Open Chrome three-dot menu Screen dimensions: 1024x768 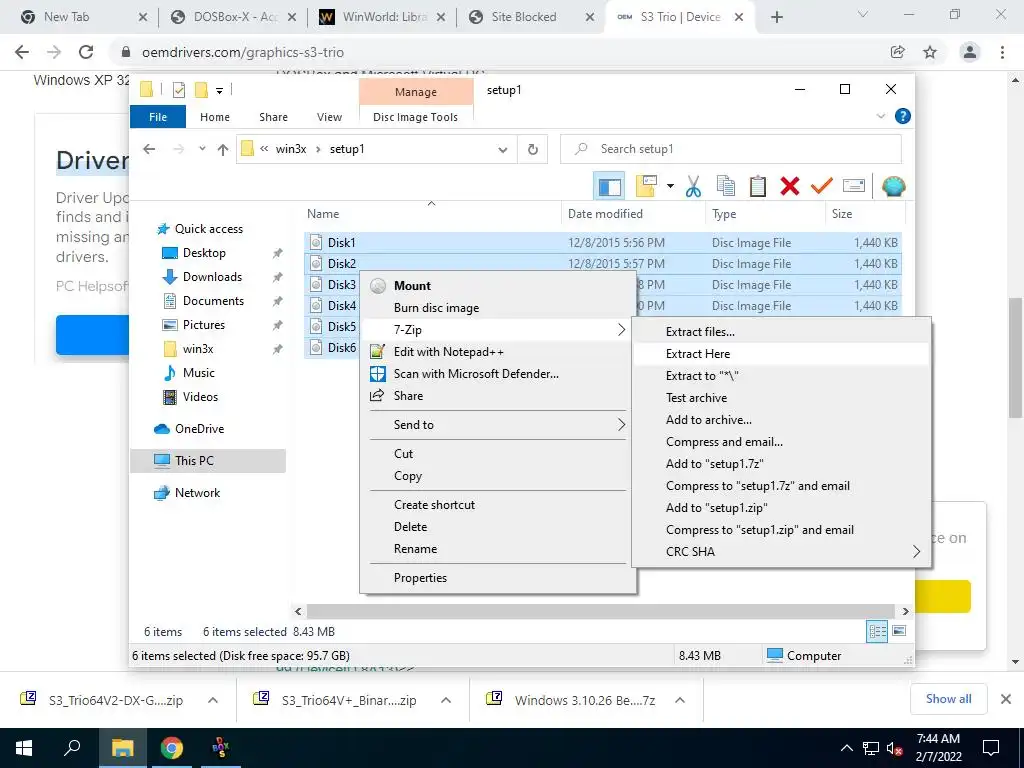(1002, 52)
